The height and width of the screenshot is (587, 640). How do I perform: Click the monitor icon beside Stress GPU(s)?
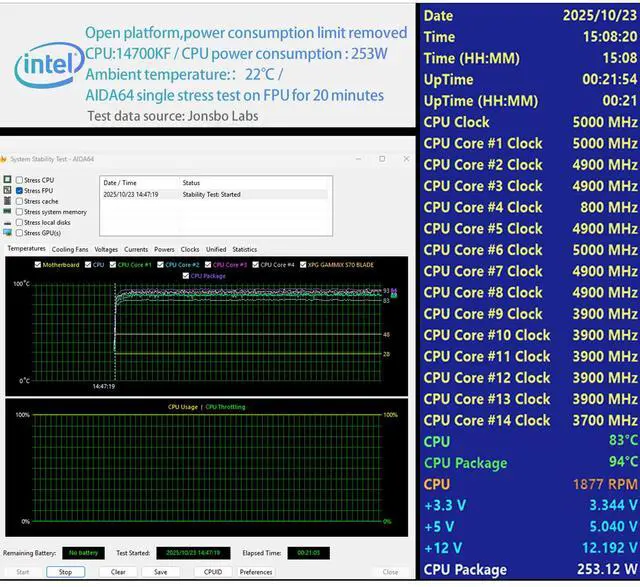[8, 233]
